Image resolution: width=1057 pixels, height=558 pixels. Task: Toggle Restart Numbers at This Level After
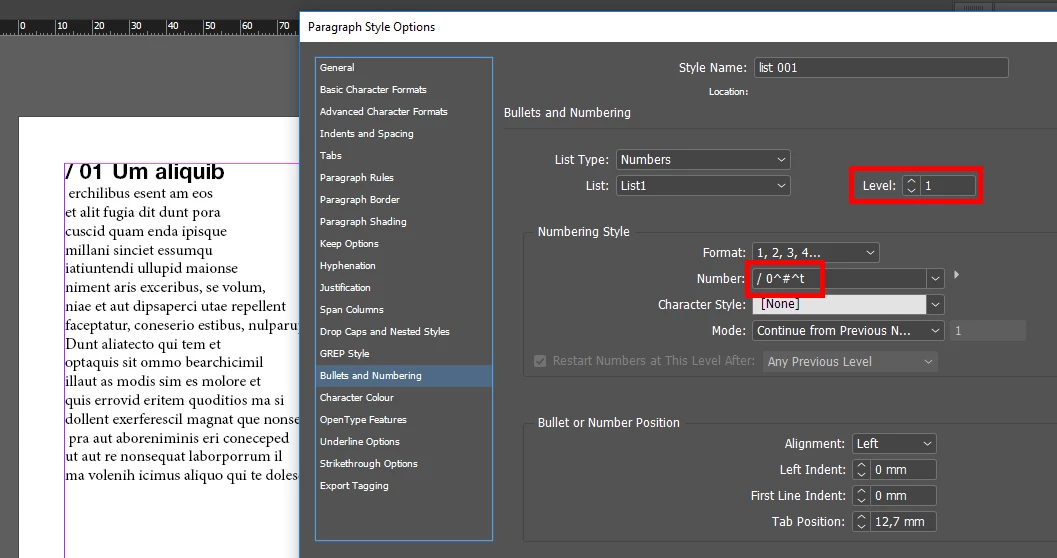(x=540, y=361)
